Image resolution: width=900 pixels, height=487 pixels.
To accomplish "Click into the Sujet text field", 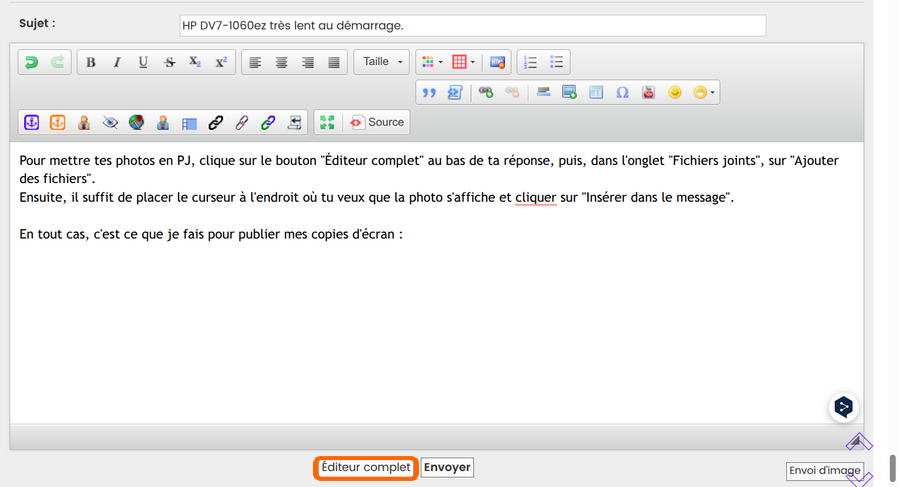I will click(471, 25).
